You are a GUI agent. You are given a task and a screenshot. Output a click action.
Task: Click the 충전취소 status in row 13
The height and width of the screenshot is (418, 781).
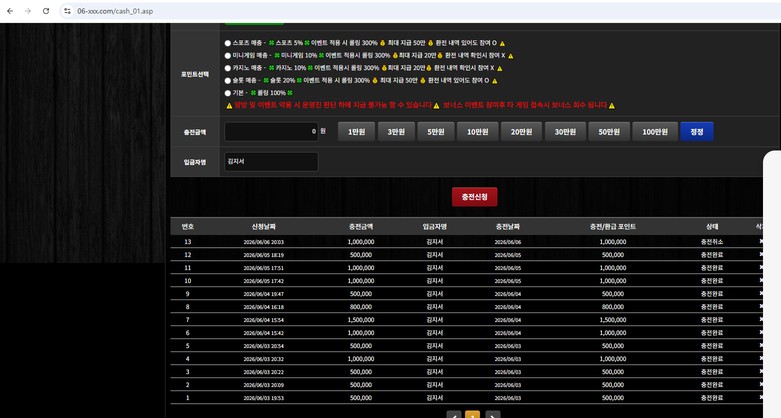click(712, 242)
